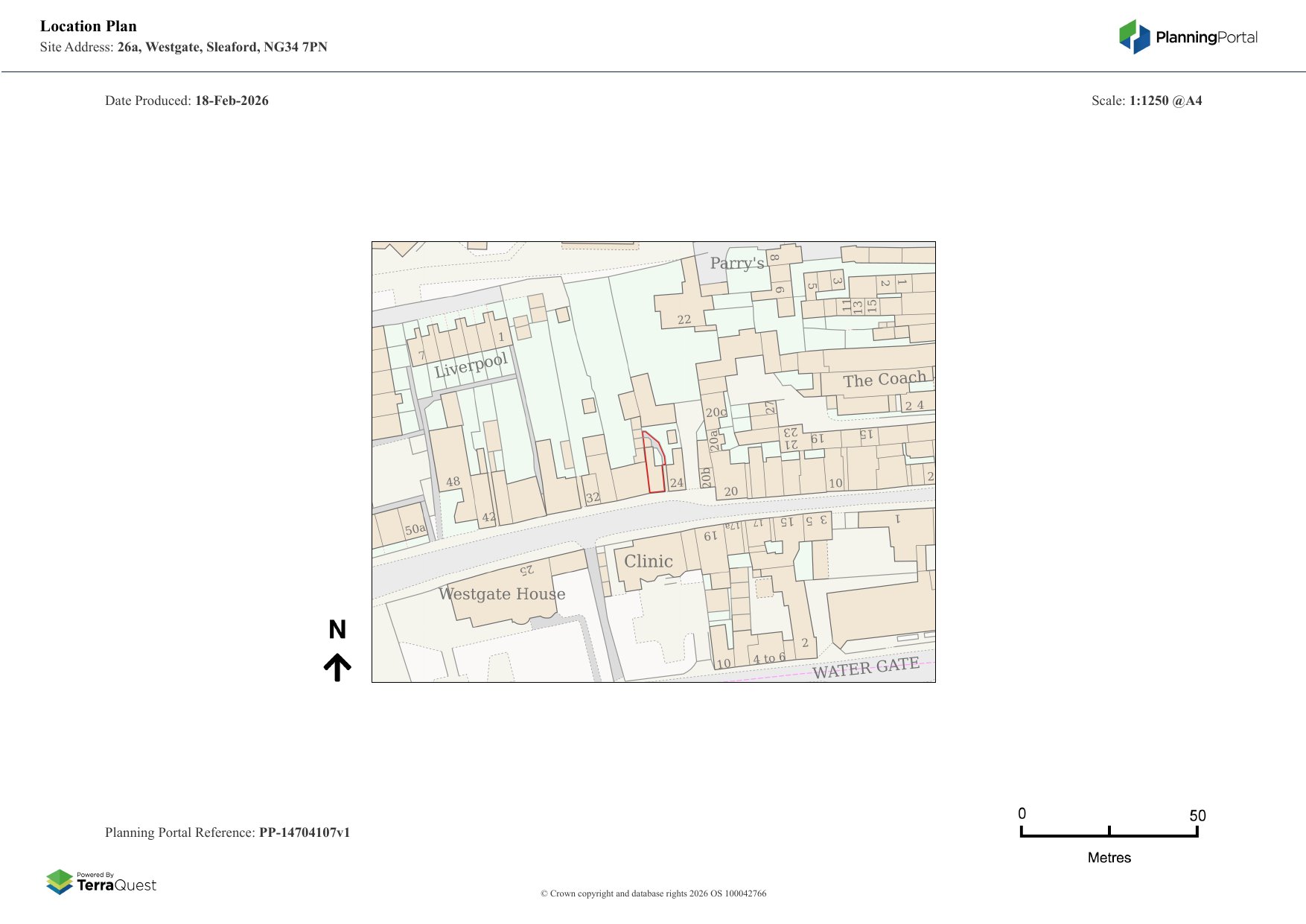The height and width of the screenshot is (924, 1306).
Task: Click the Crown copyright notice
Action: pos(653,893)
